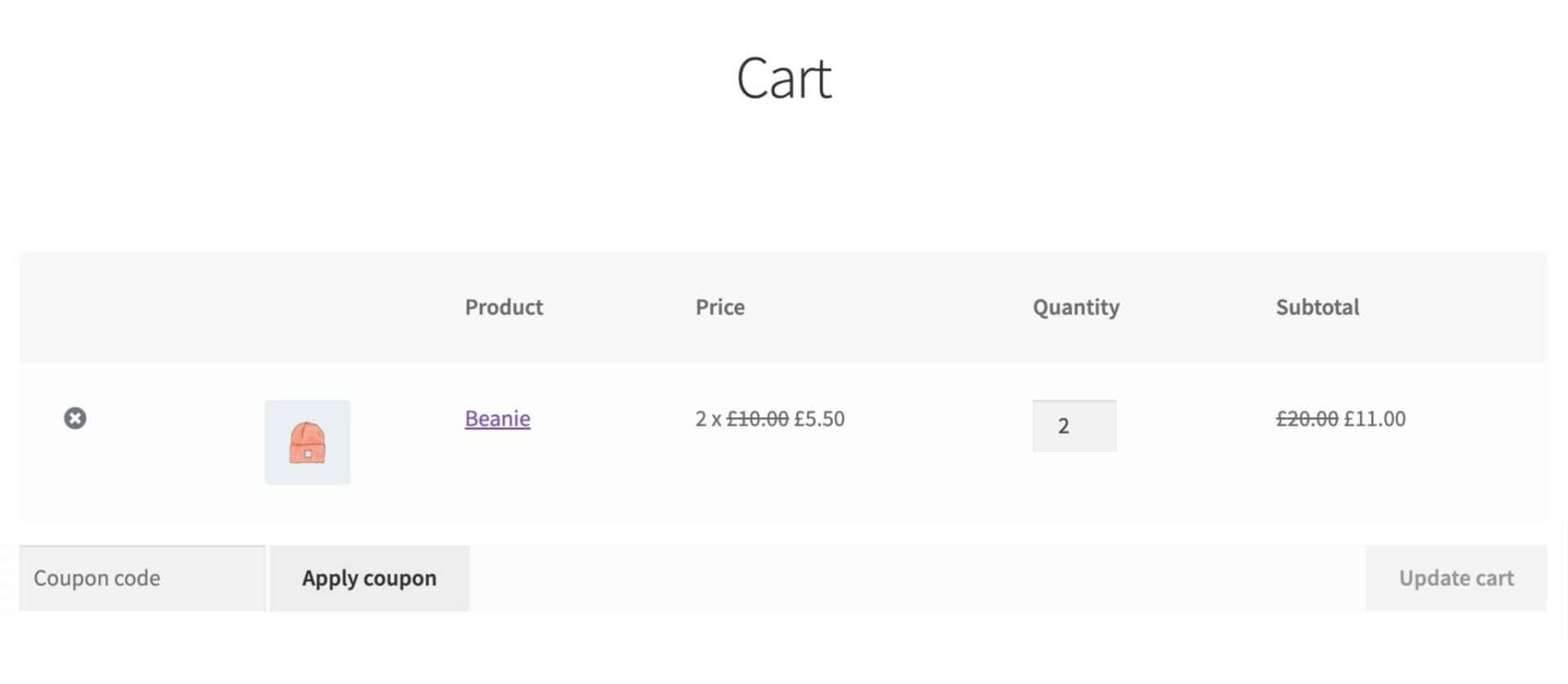Select the number 2 in quantity box
Screen dimensions: 1568x684
(x=1063, y=426)
